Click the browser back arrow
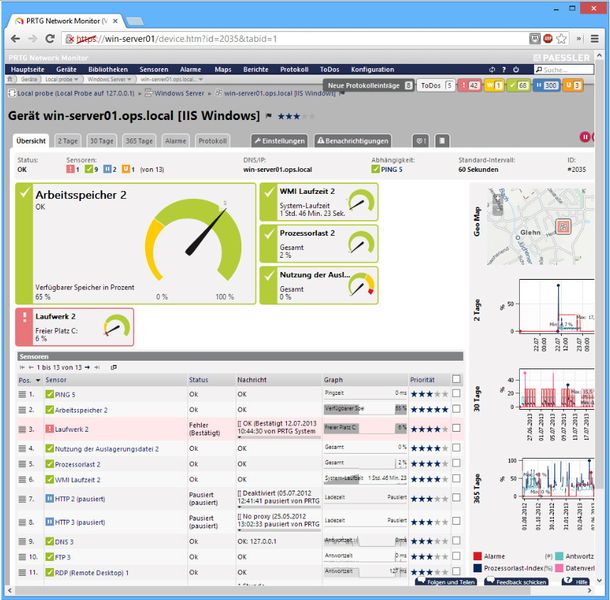Screen dimensions: 610x600 click(x=15, y=39)
